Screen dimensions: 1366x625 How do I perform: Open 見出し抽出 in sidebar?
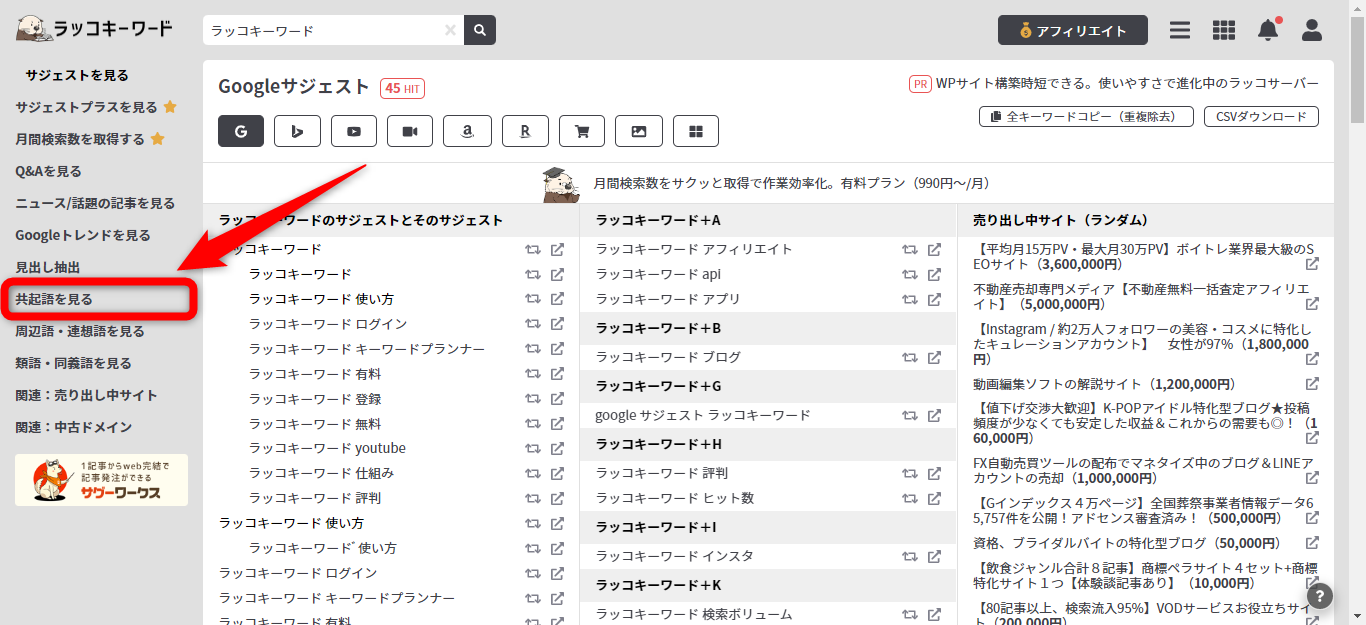(48, 267)
